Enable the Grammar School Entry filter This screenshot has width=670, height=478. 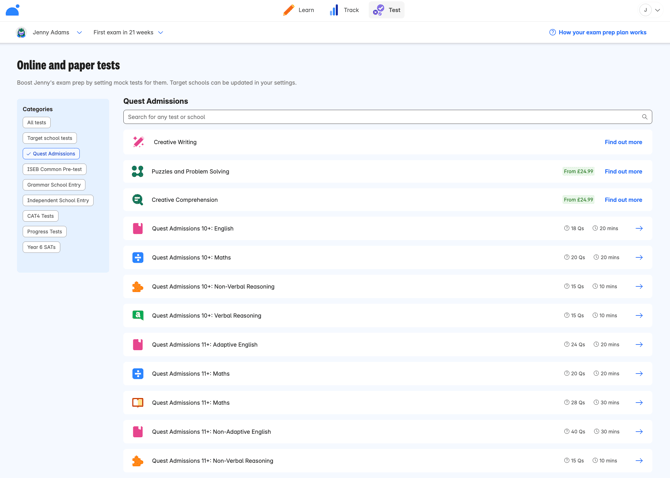[55, 185]
